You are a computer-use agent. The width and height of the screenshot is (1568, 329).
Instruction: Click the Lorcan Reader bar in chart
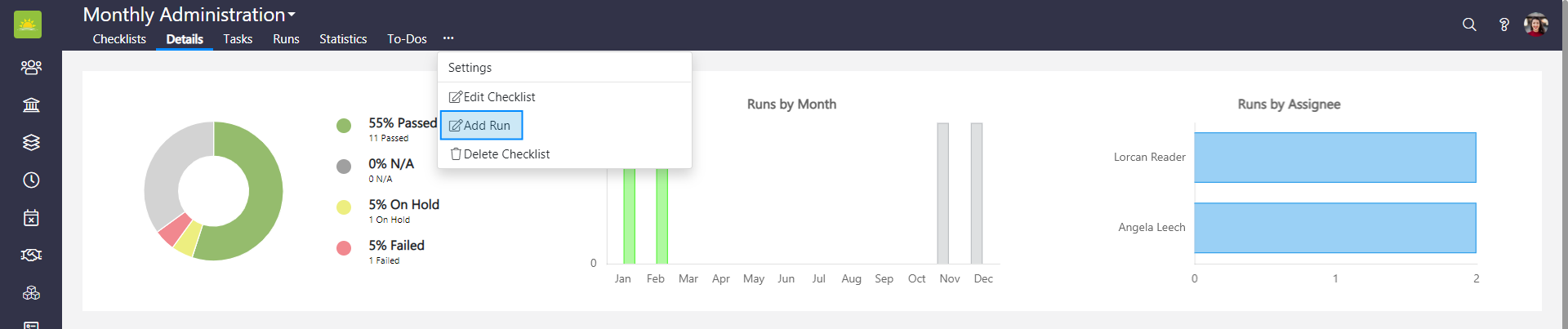(x=1334, y=158)
